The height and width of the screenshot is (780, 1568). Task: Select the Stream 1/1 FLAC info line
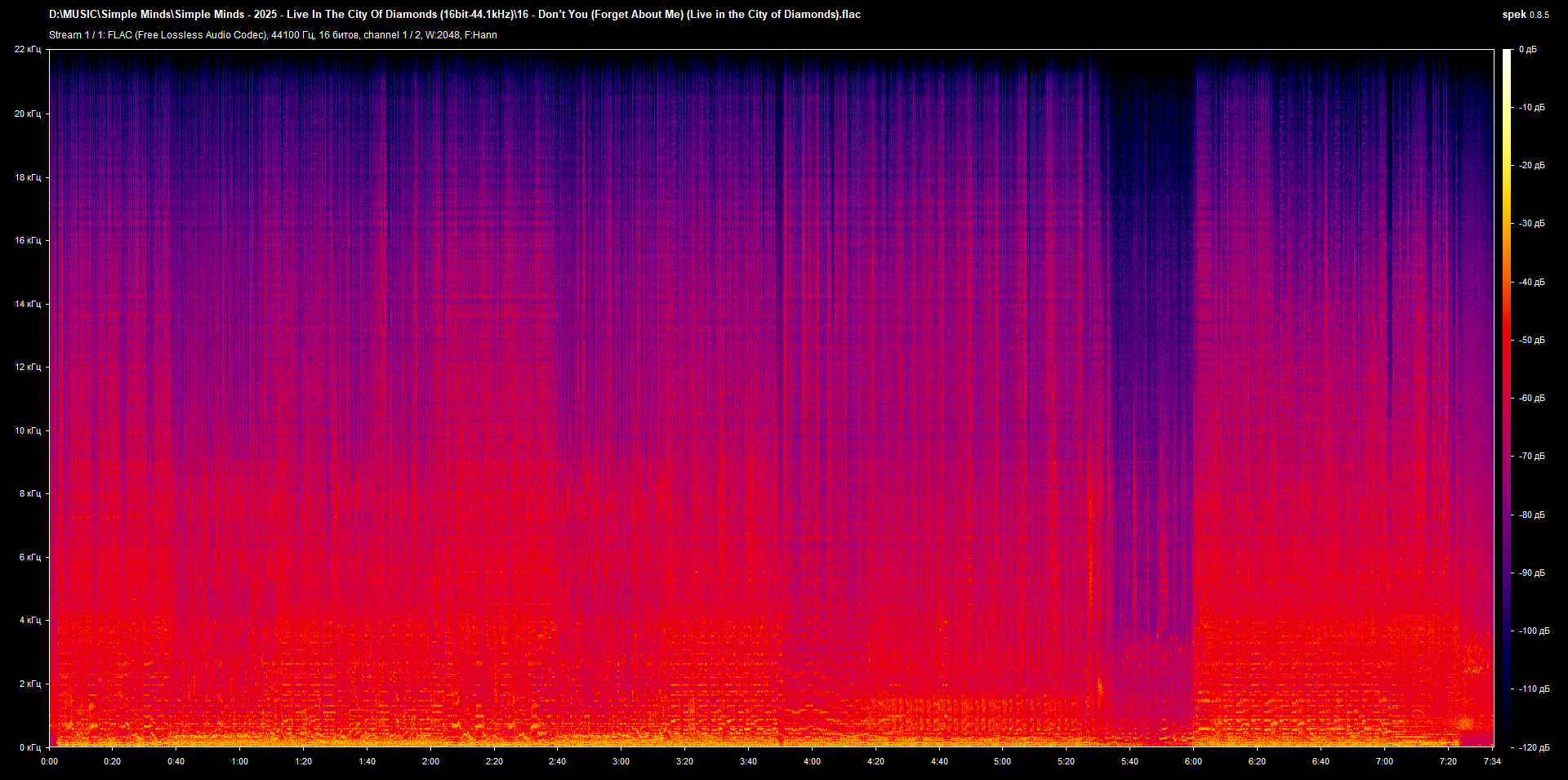click(x=274, y=34)
